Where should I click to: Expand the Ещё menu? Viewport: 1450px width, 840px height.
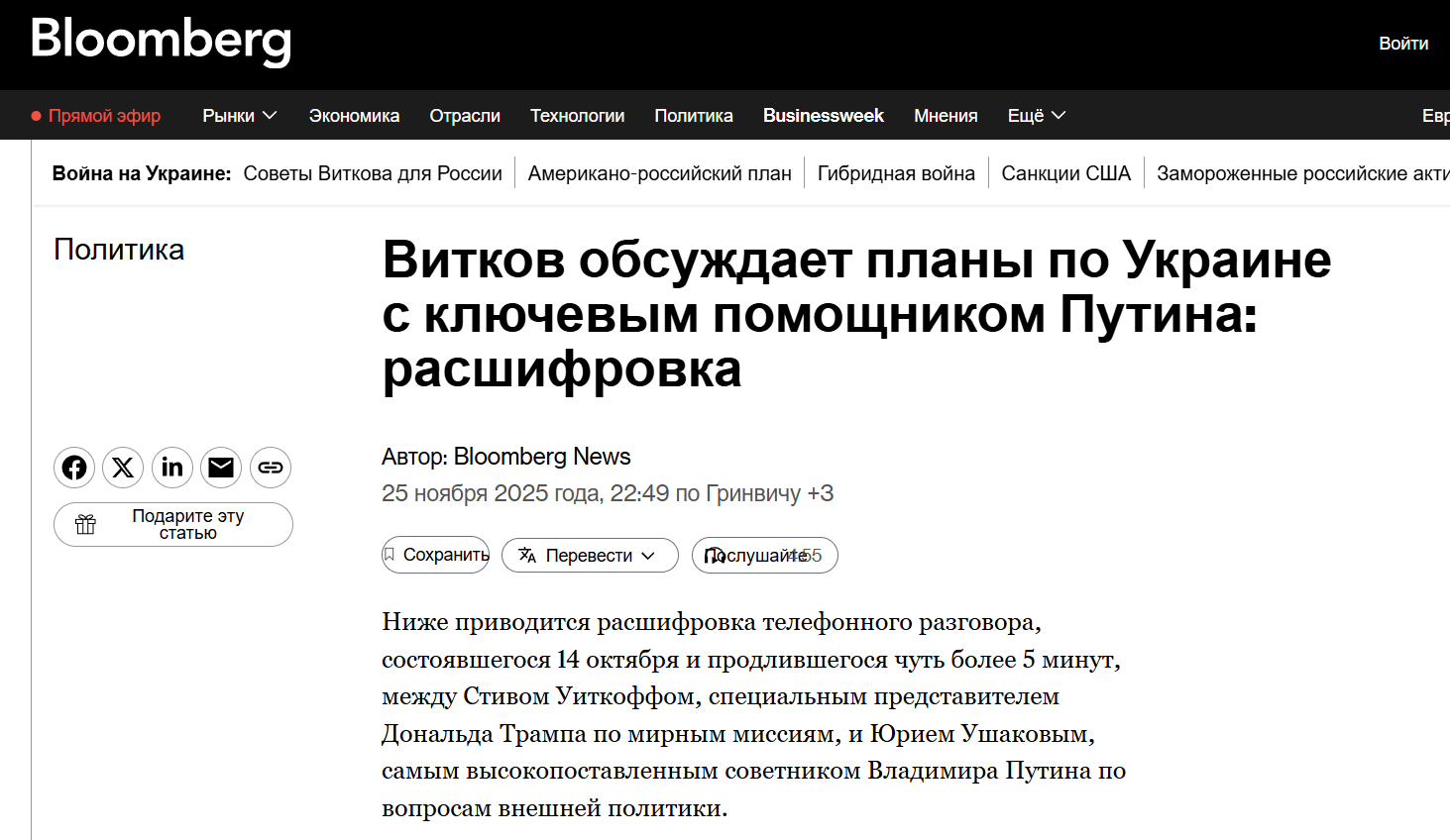click(x=1036, y=116)
